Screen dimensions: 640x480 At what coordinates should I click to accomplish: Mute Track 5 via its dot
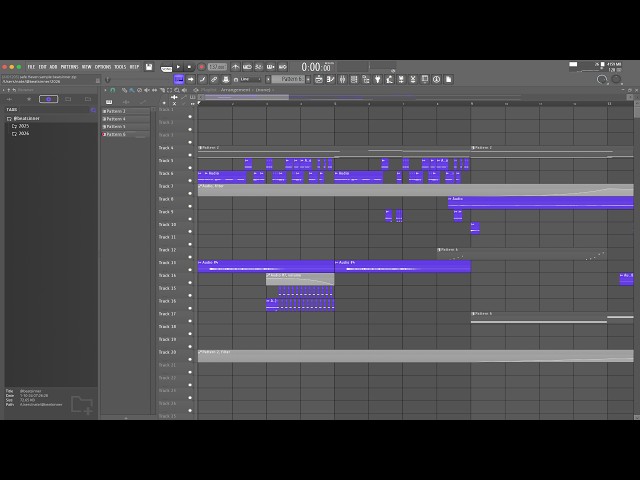pos(190,167)
